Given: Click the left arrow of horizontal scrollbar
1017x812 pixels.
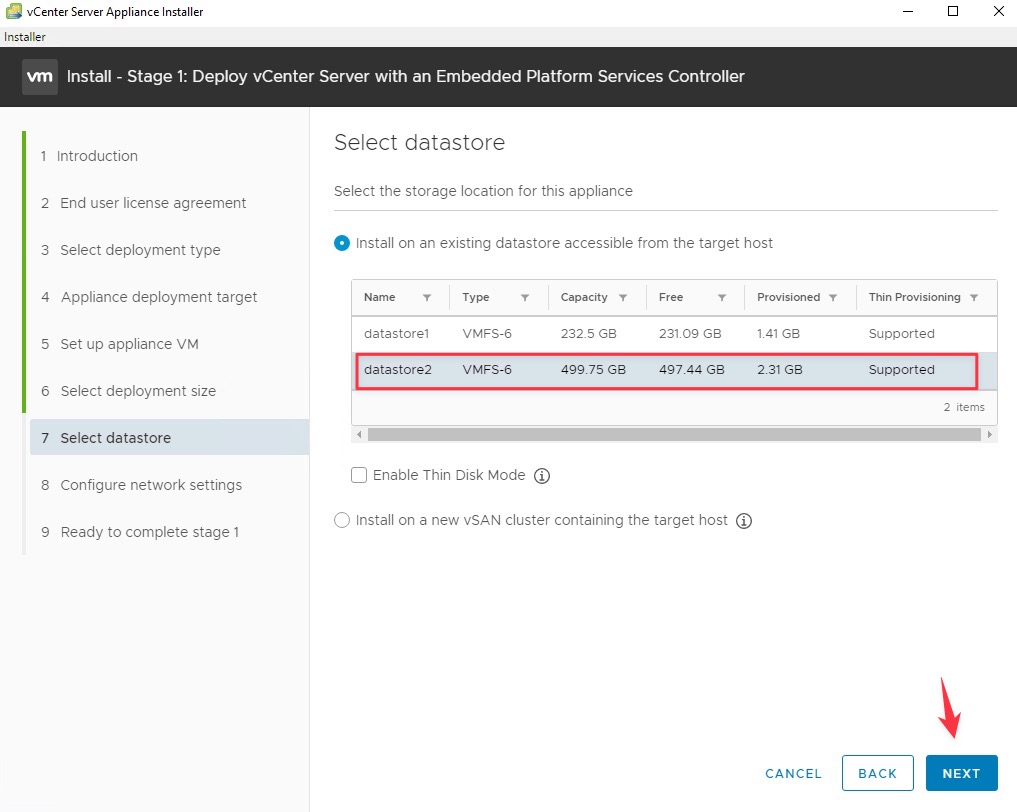Looking at the screenshot, I should (359, 435).
